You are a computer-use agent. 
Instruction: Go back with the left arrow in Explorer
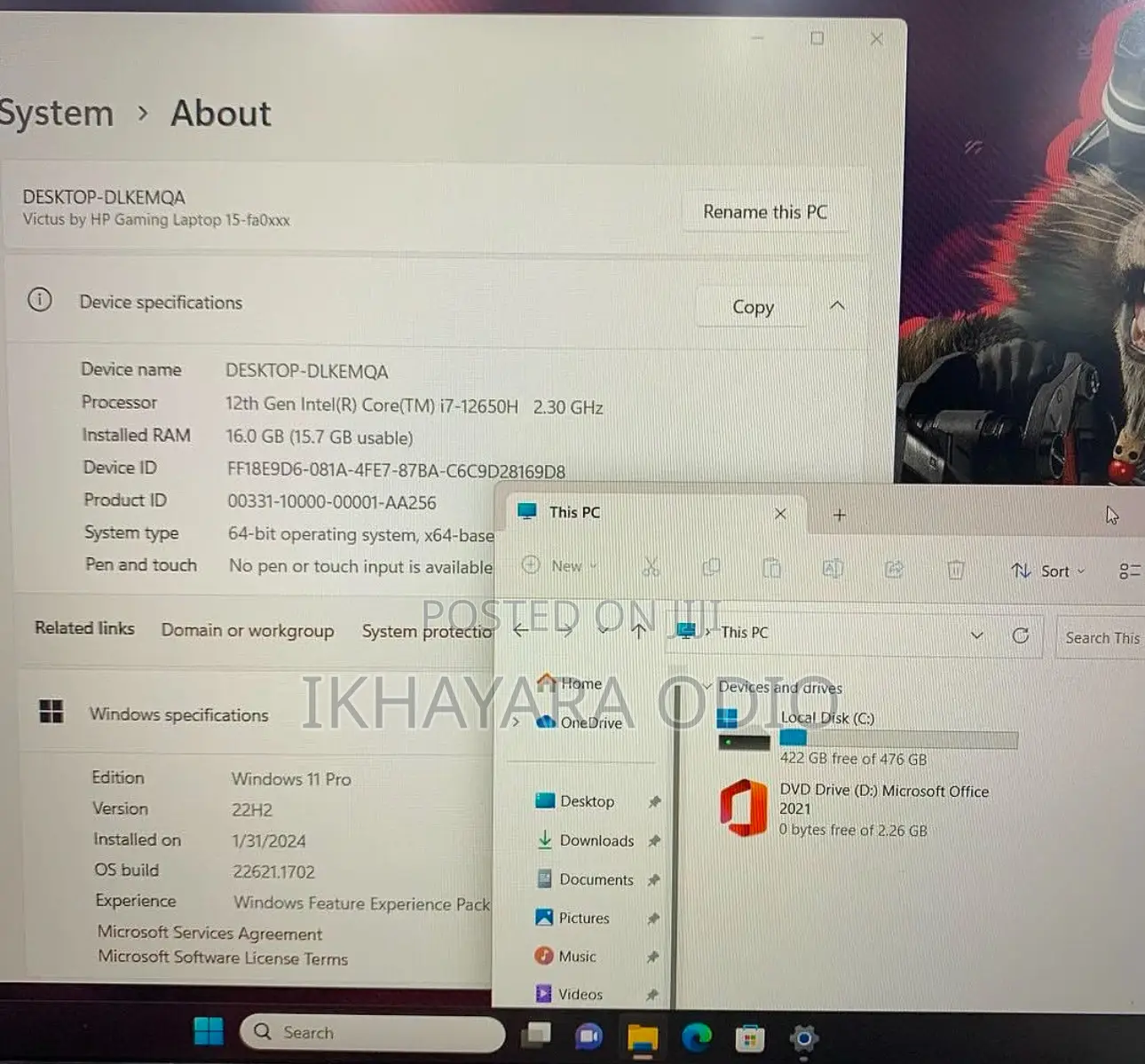(x=521, y=630)
